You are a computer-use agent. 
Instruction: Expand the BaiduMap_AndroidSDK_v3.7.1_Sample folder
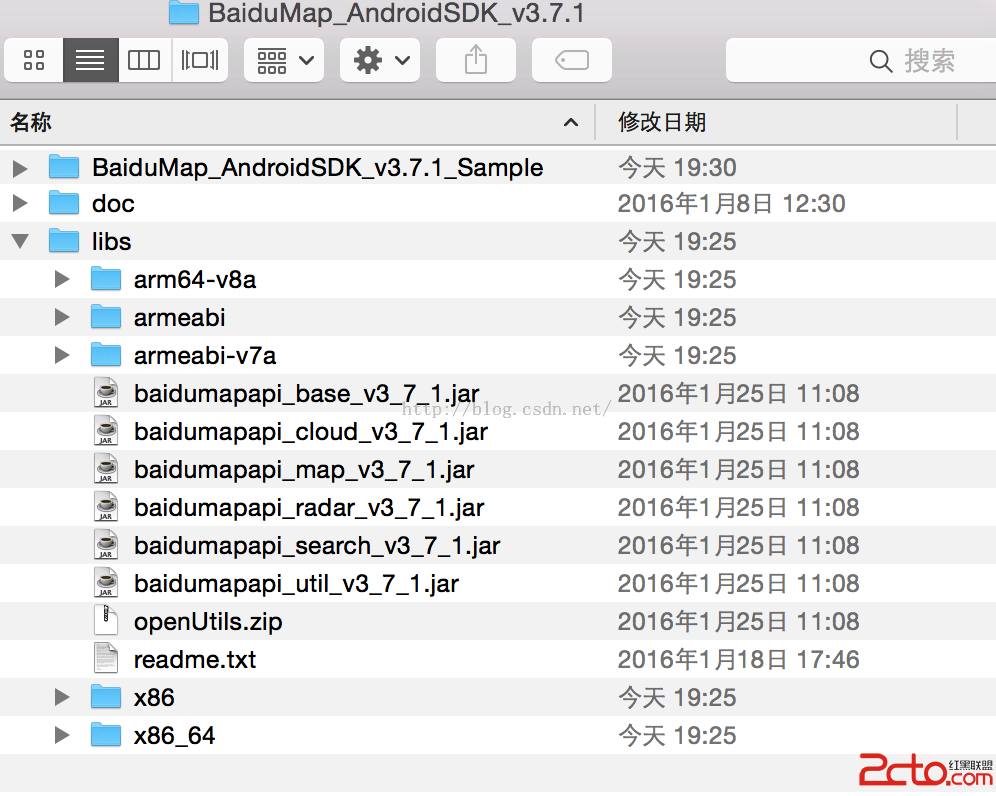(20, 168)
